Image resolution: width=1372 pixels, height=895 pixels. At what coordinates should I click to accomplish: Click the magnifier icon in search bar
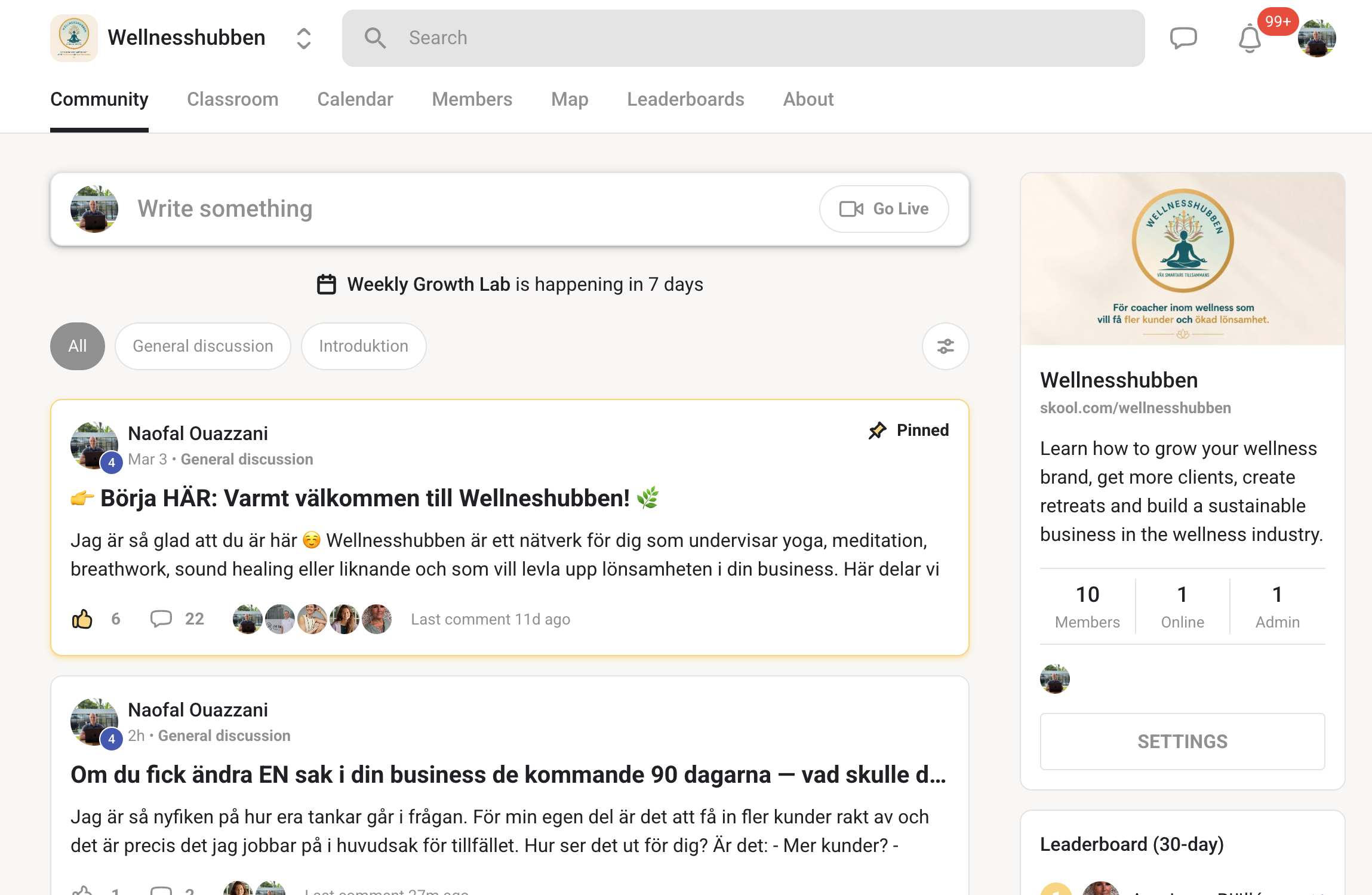coord(375,38)
